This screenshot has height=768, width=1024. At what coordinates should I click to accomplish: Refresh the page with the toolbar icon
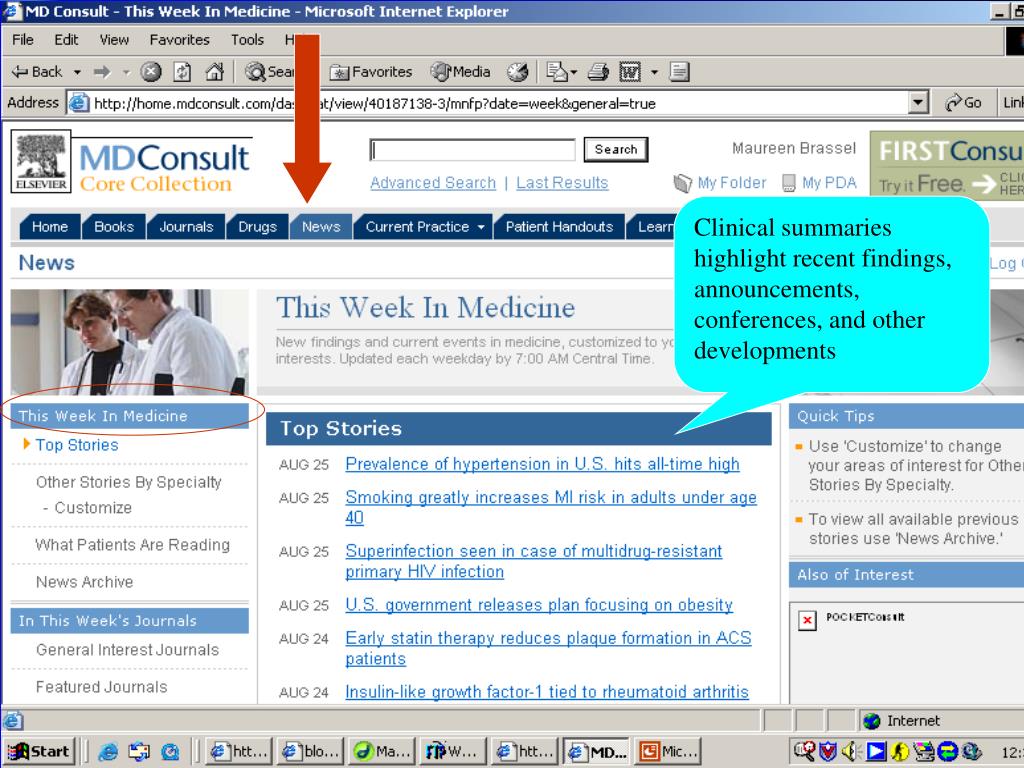(x=182, y=72)
